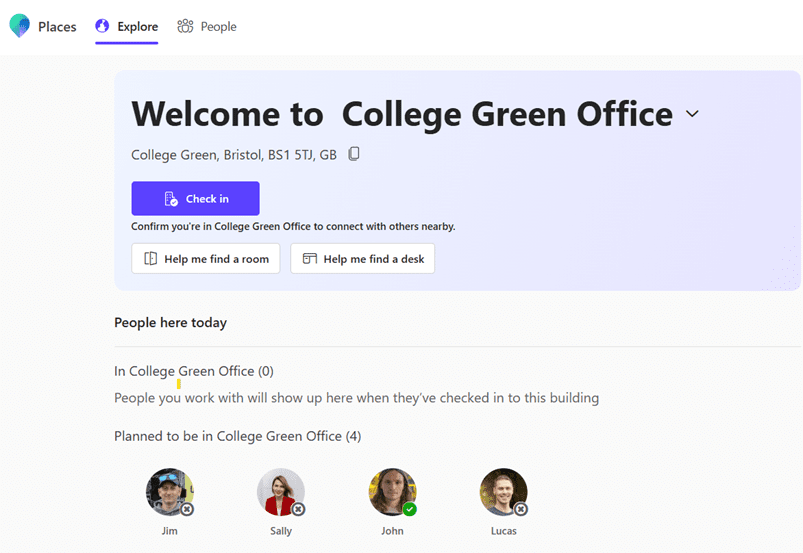Click the status badge on Lucas's avatar
The image size is (803, 553).
tap(520, 509)
